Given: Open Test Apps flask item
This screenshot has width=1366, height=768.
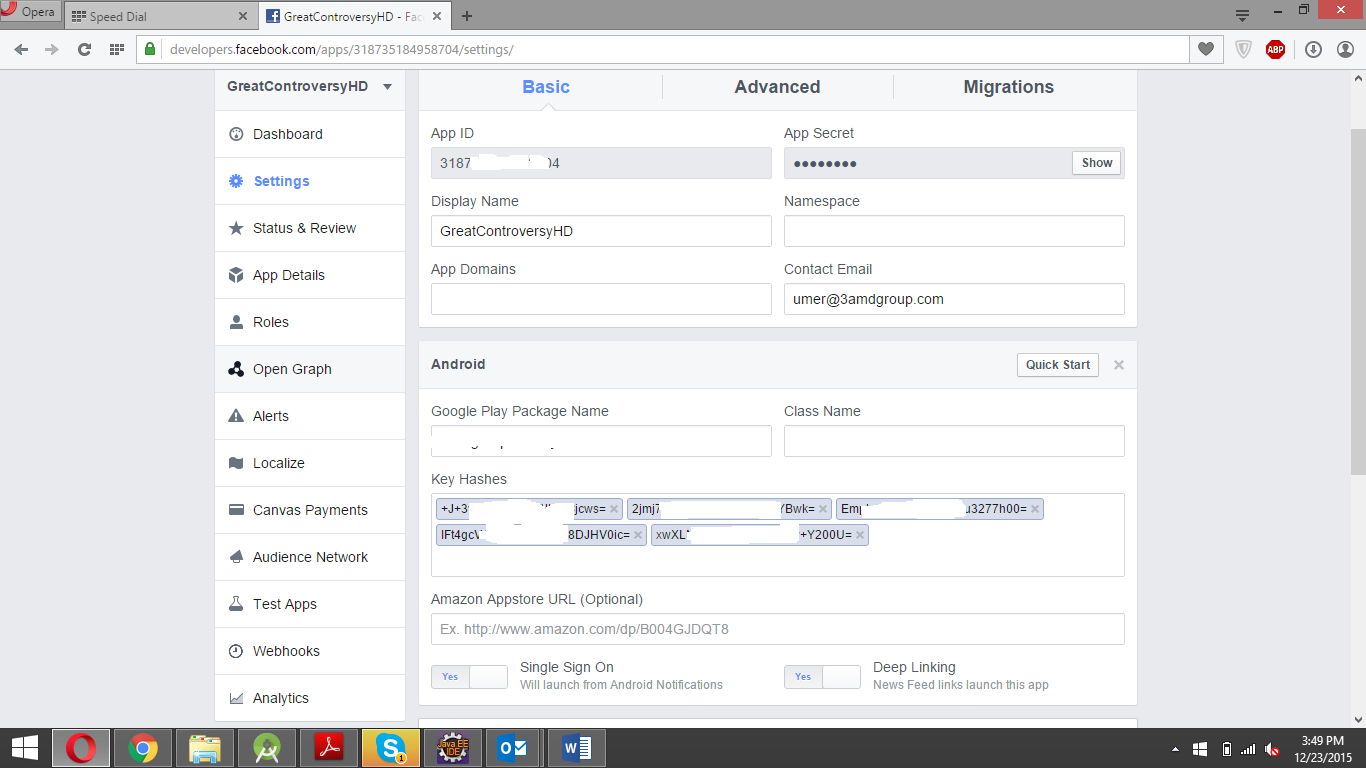Looking at the screenshot, I should (310, 604).
